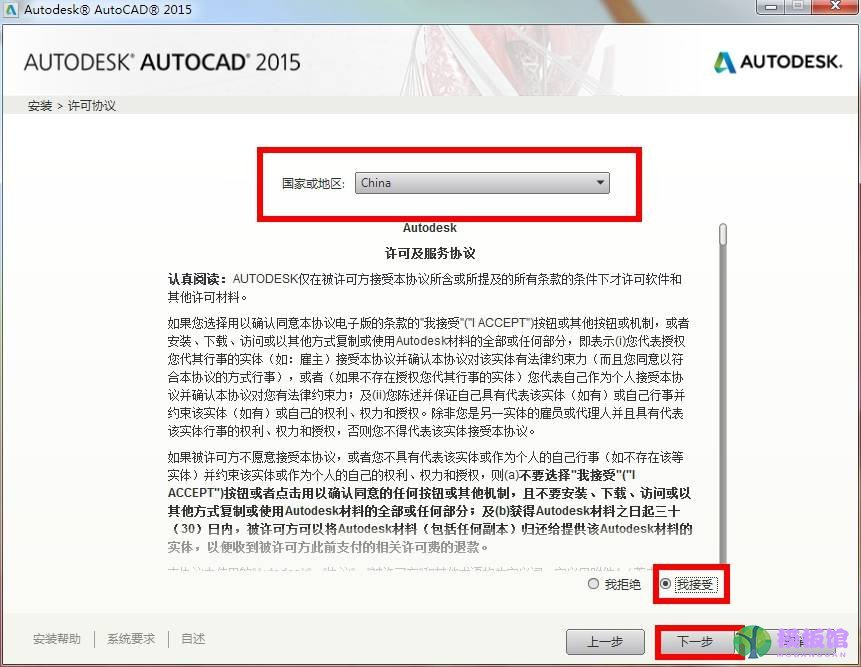Viewport: 861px width, 667px height.
Task: Click the 认真阅读 bold text in agreement
Action: [x=197, y=279]
